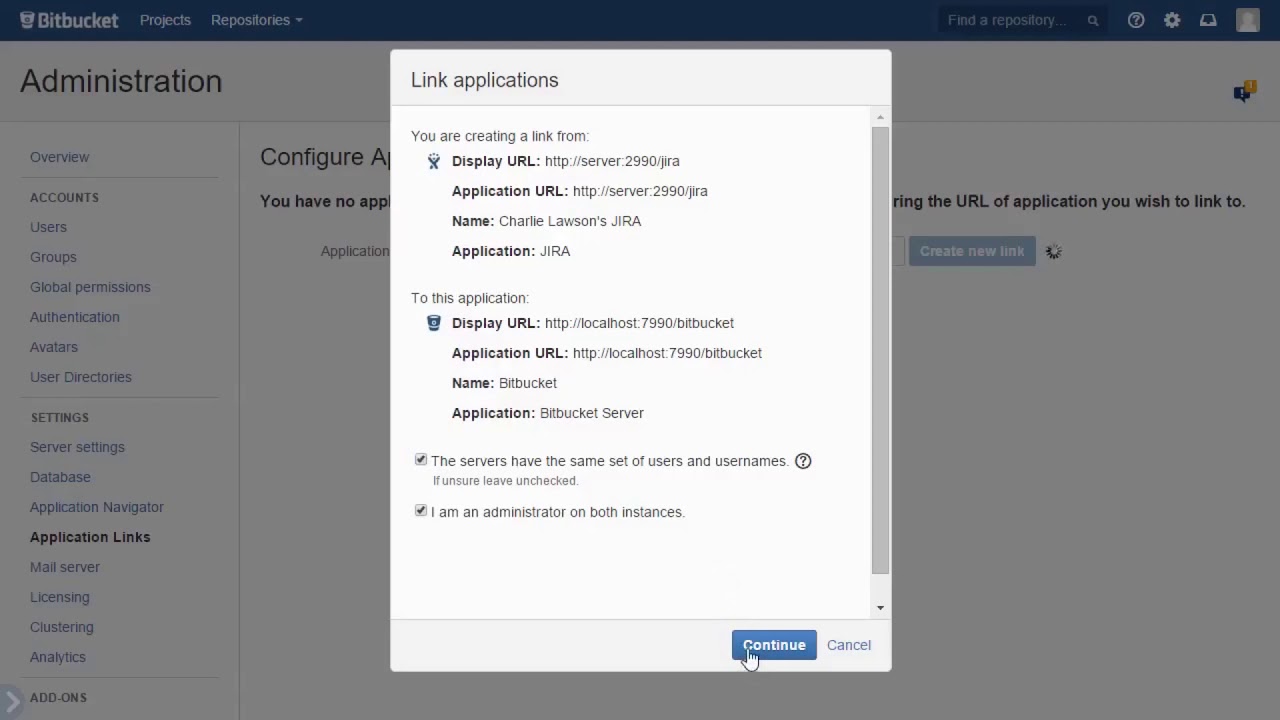
Task: Click the feedback speech bubble icon
Action: point(1243,92)
